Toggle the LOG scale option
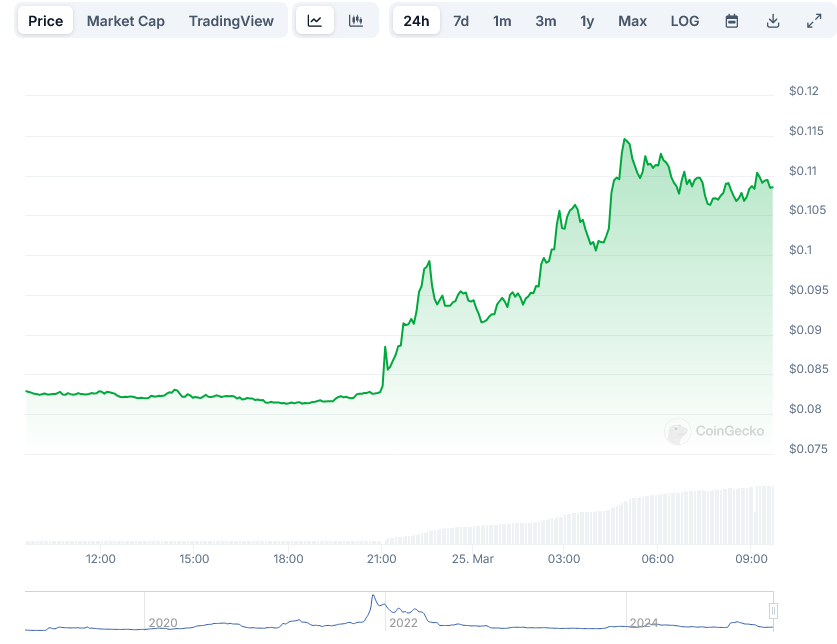Viewport: 837px width, 644px height. point(685,21)
